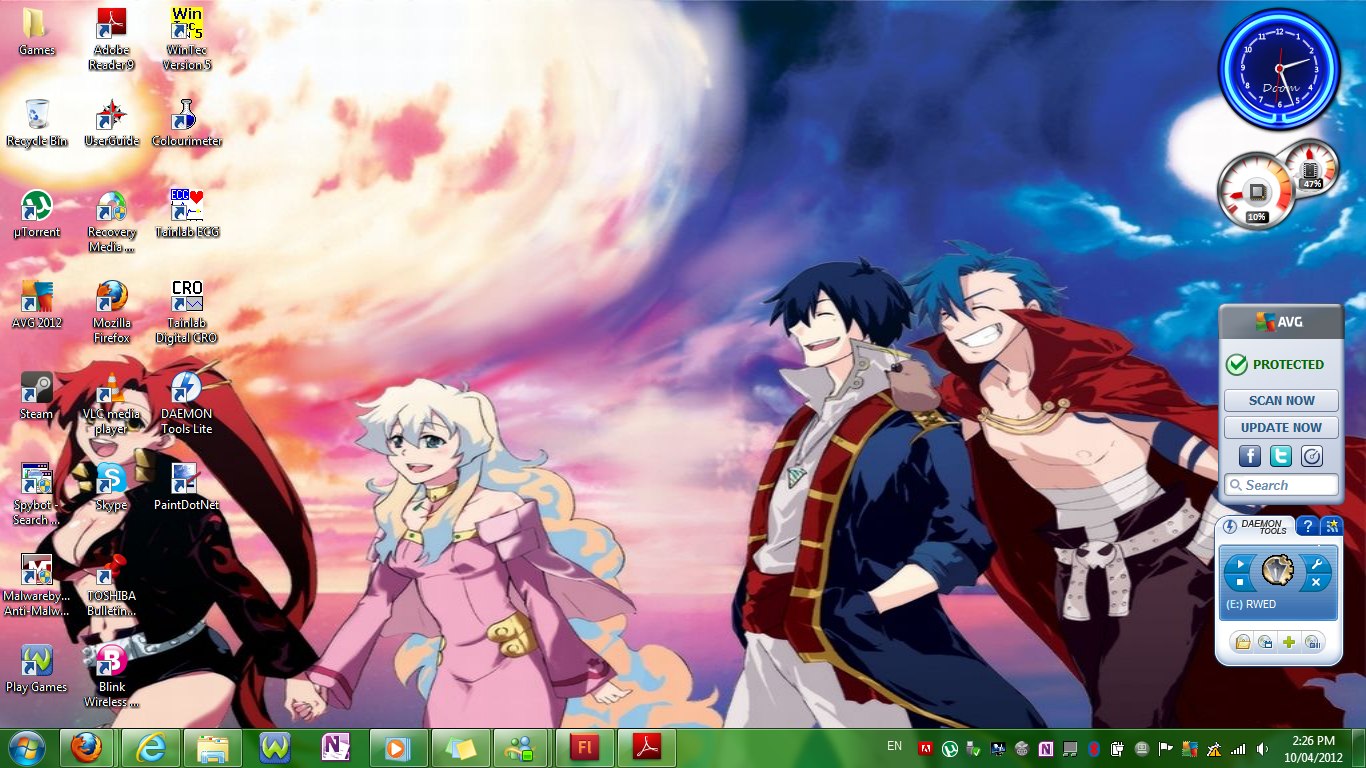Open Windows Explorer from taskbar
Viewport: 1366px width, 768px height.
(213, 748)
